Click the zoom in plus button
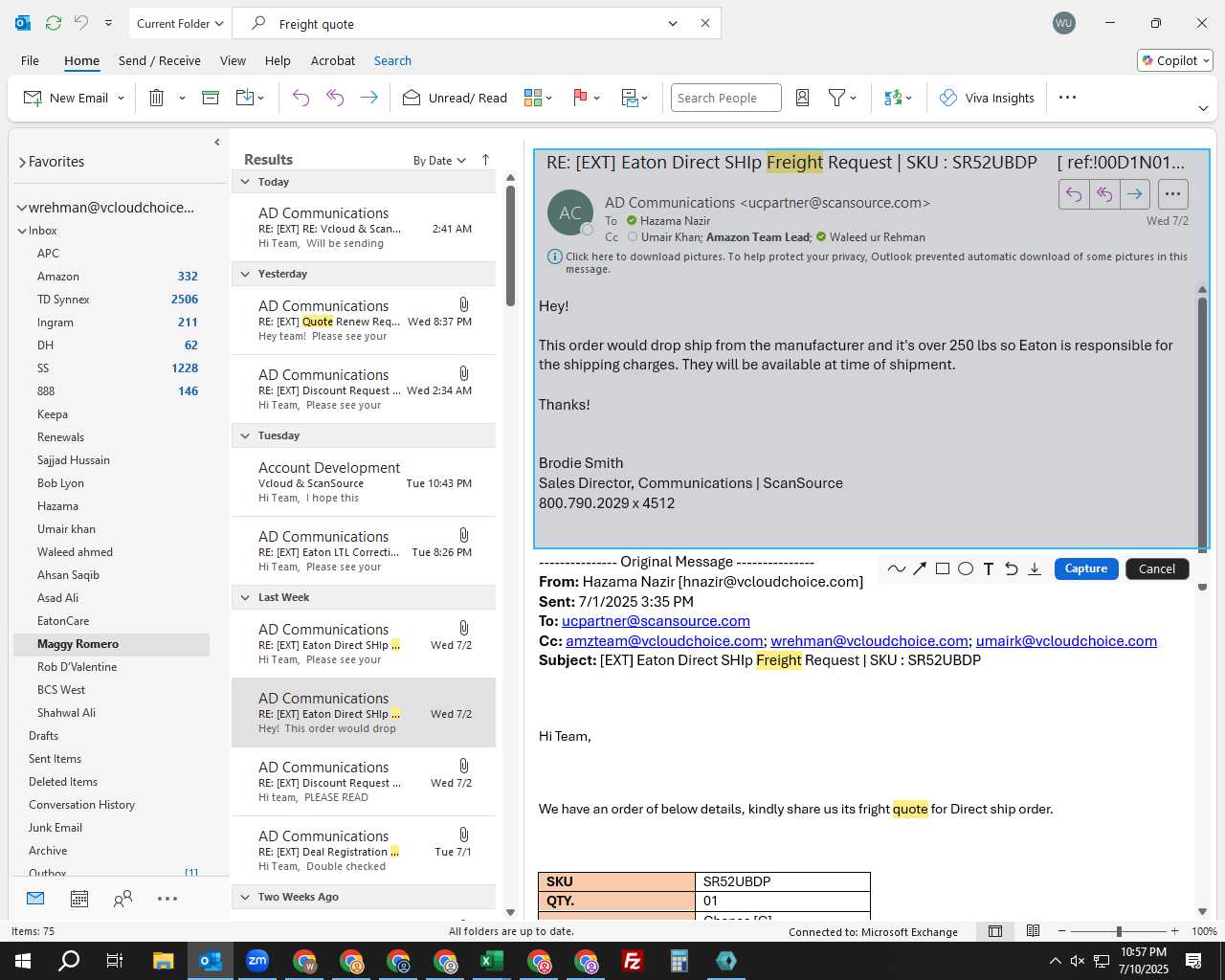Image resolution: width=1225 pixels, height=980 pixels. pos(1175,931)
